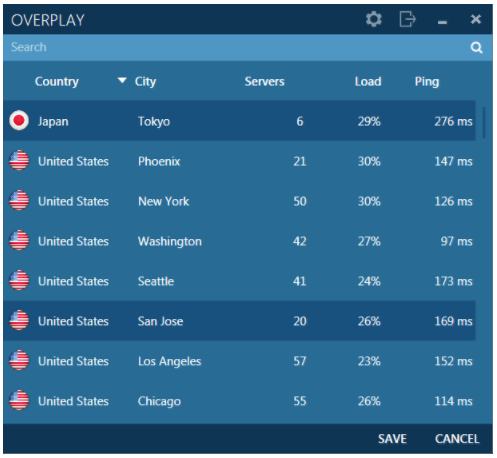Click the US flag beside Chicago
497x458 pixels.
pyautogui.click(x=19, y=400)
